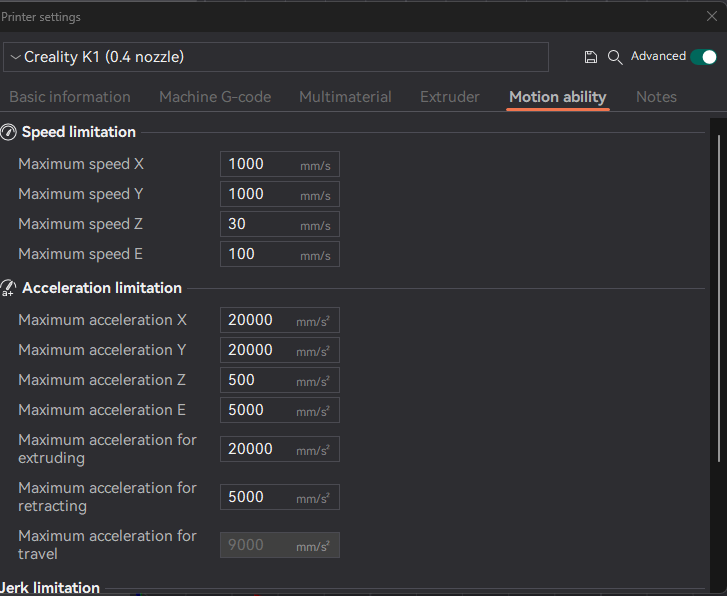
Task: Click the search magnifier icon
Action: [x=615, y=58]
